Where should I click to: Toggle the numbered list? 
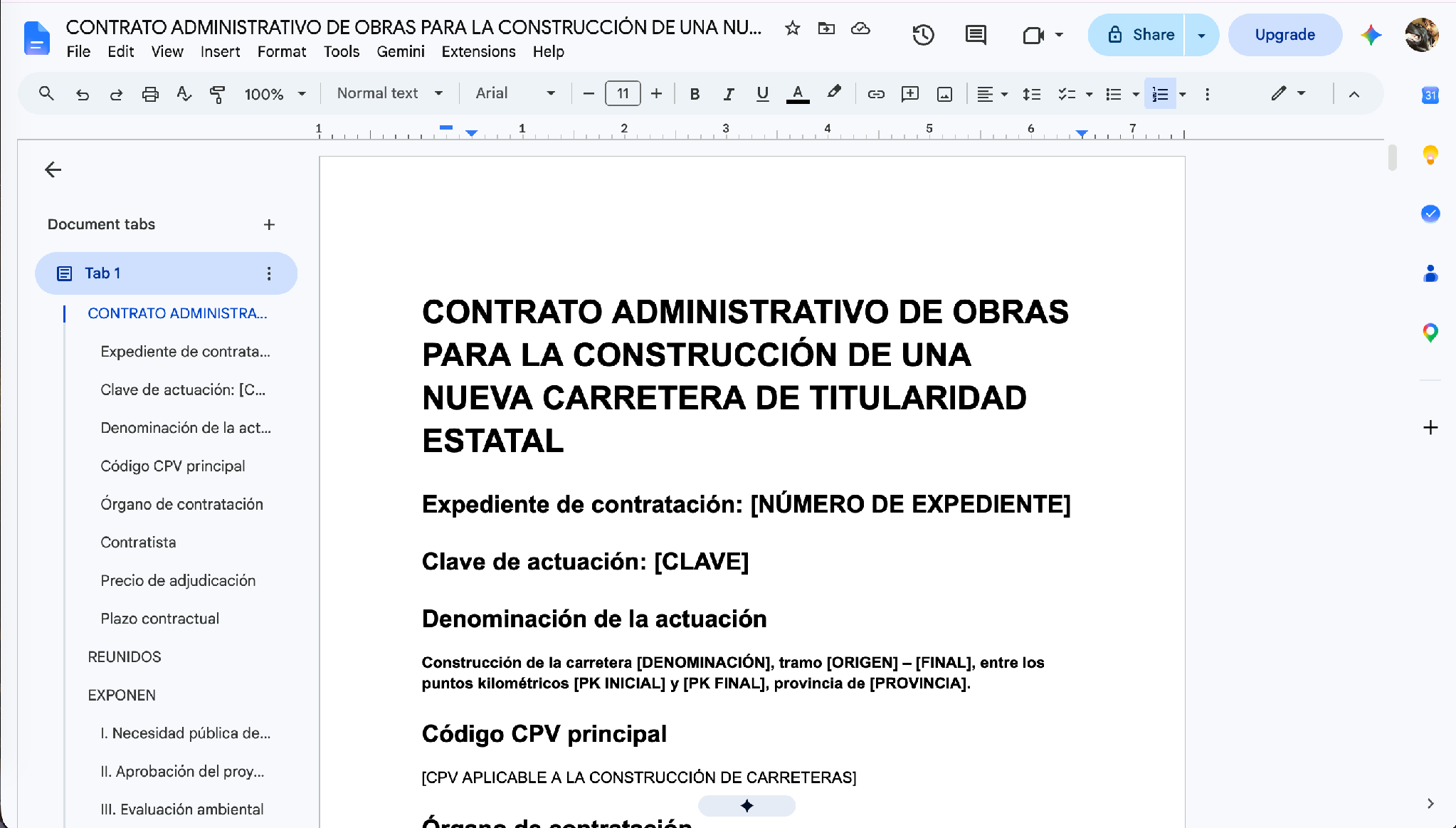(x=1160, y=93)
